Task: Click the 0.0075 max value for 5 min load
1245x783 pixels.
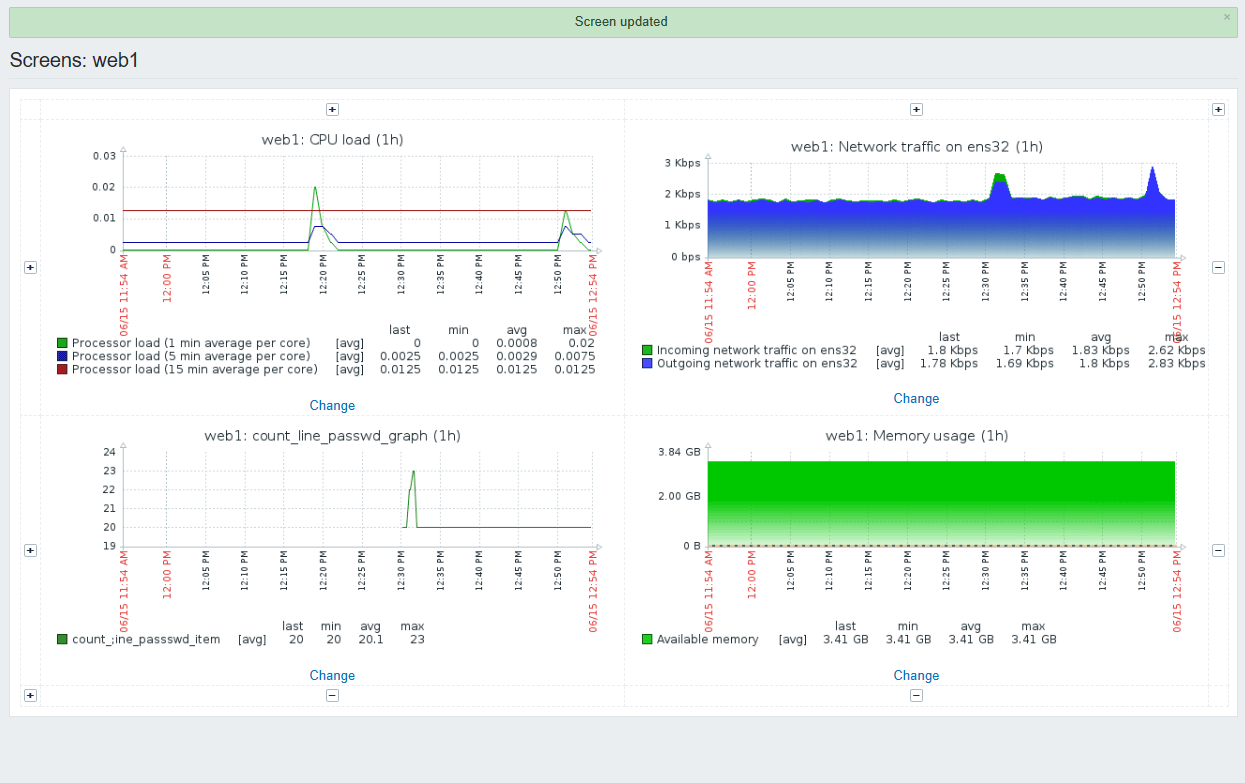Action: [x=575, y=356]
